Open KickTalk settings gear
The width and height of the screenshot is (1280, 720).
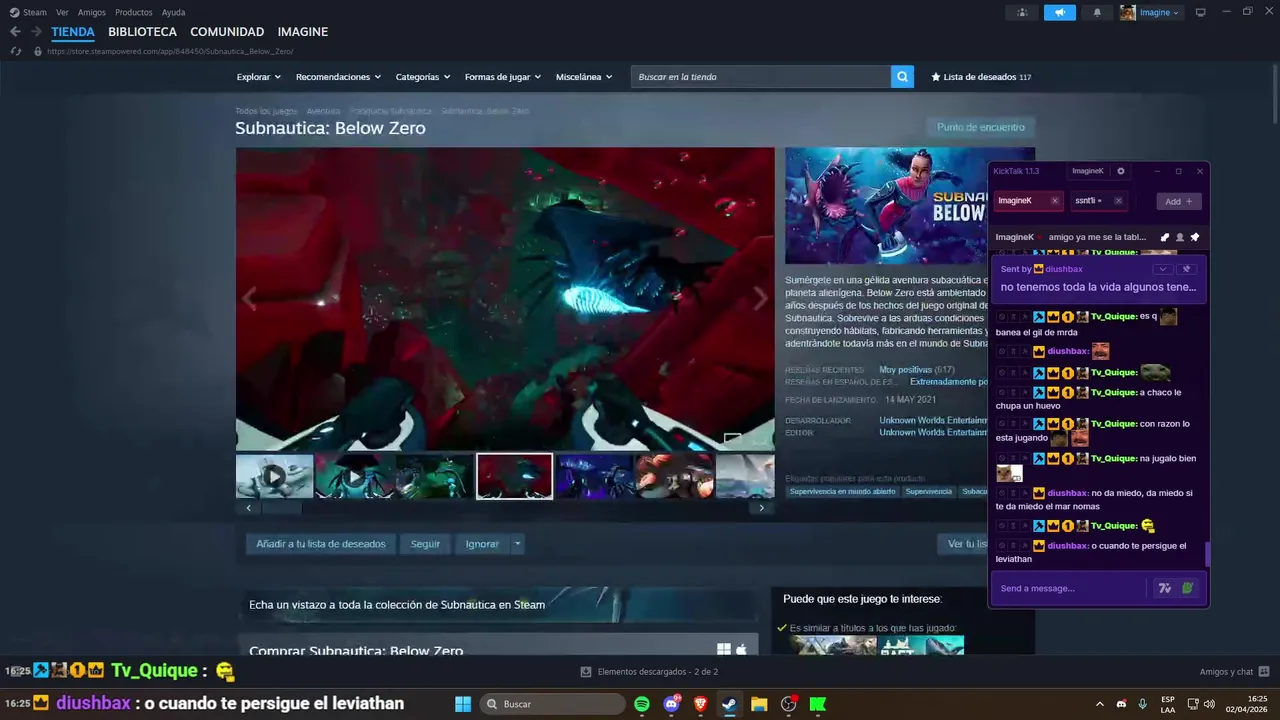pyautogui.click(x=1120, y=171)
